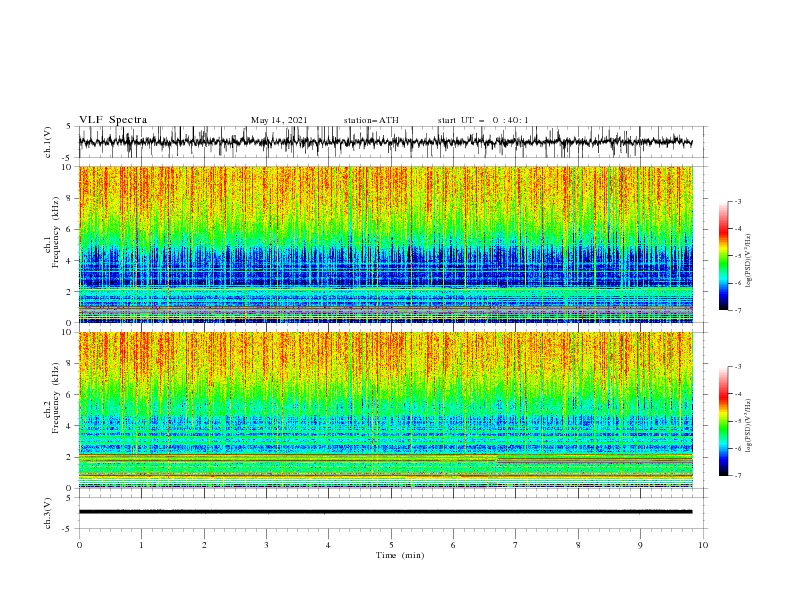Image resolution: width=792 pixels, height=612 pixels.
Task: Click the "ch.1(V)" waveform axis label
Action: tap(48, 142)
